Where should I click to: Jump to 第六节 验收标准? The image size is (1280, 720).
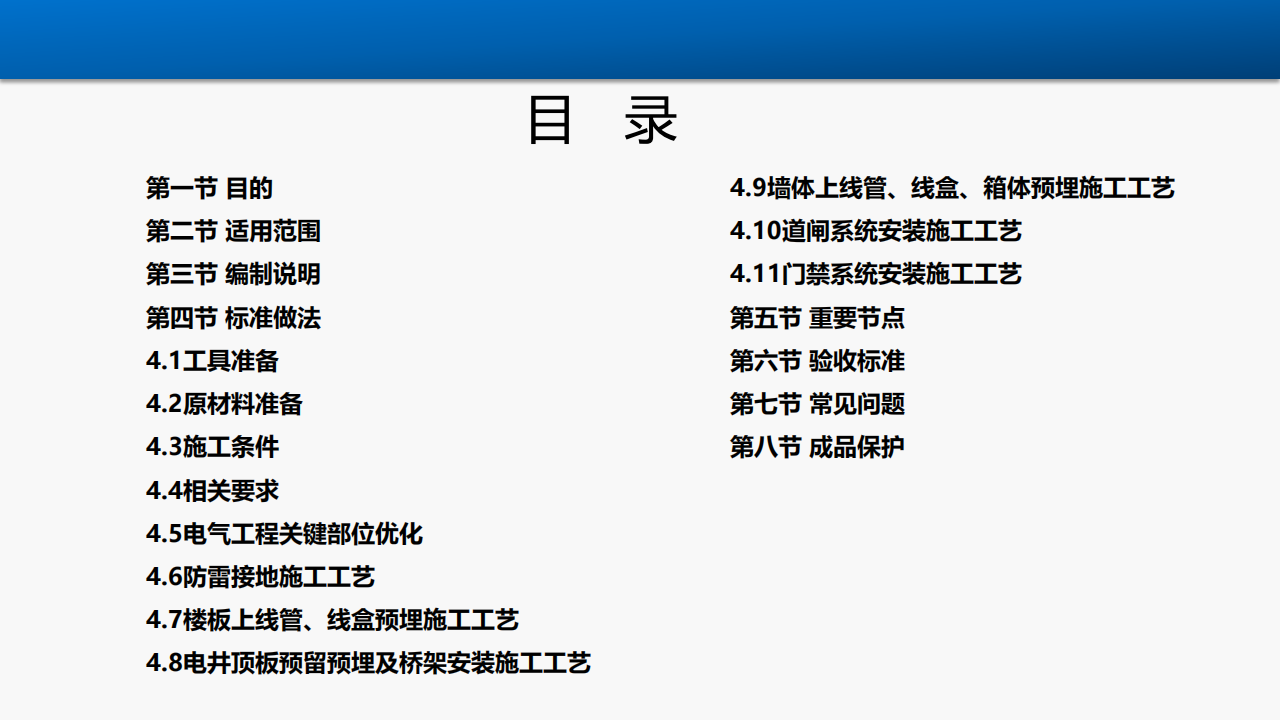click(x=817, y=361)
